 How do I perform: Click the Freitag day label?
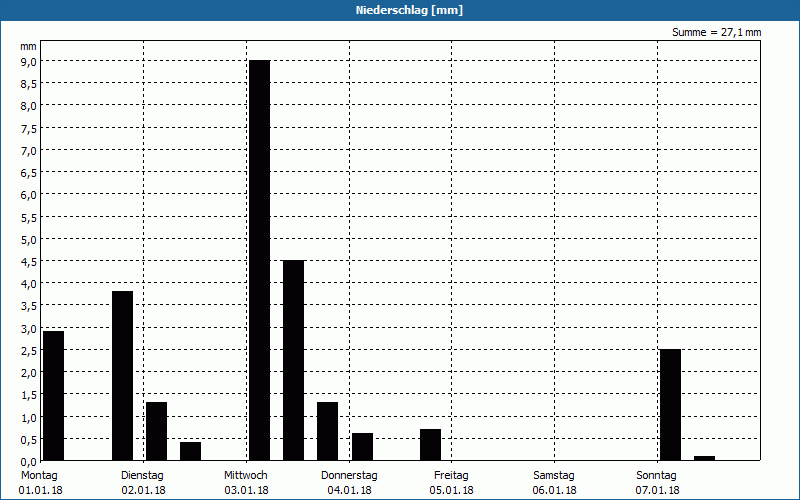(x=451, y=476)
